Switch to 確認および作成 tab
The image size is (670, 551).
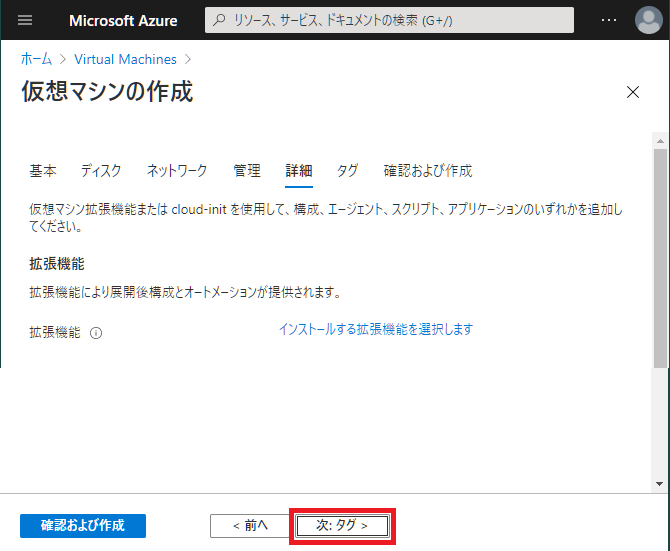(x=427, y=171)
